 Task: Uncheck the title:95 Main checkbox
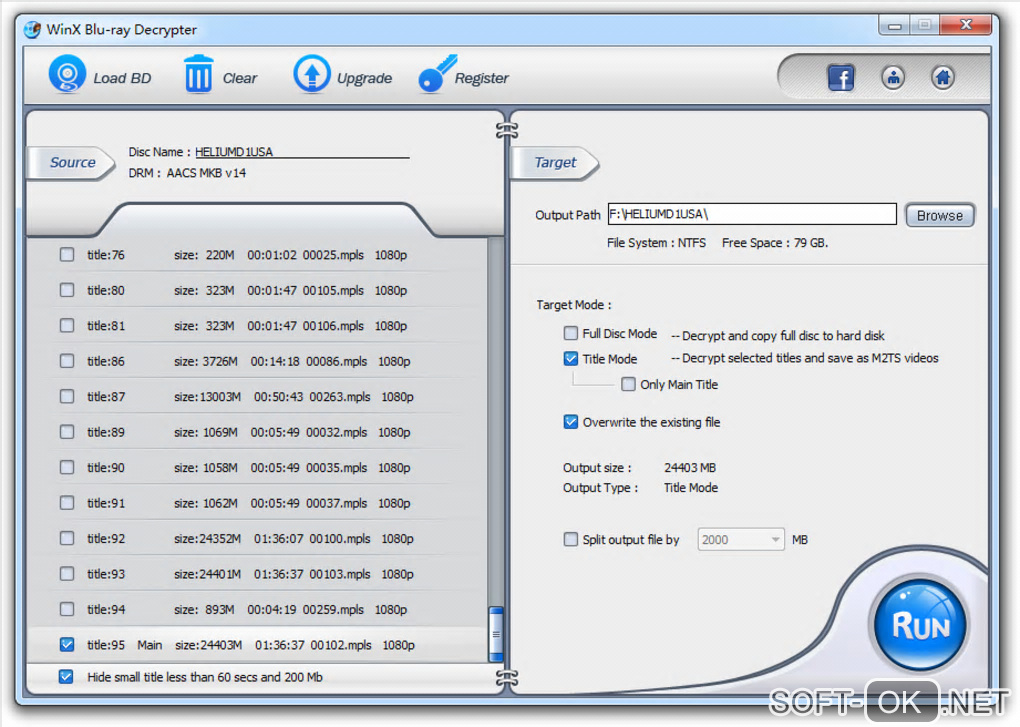(67, 644)
